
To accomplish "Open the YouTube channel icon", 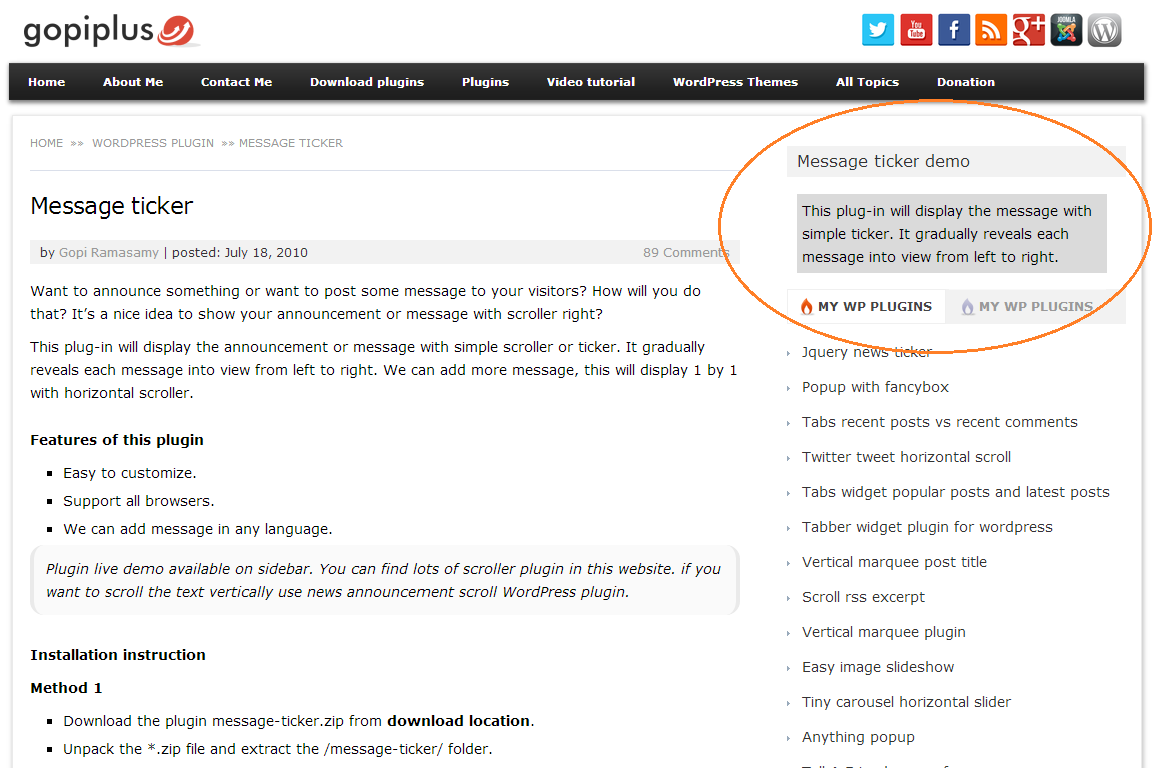I will pyautogui.click(x=916, y=30).
